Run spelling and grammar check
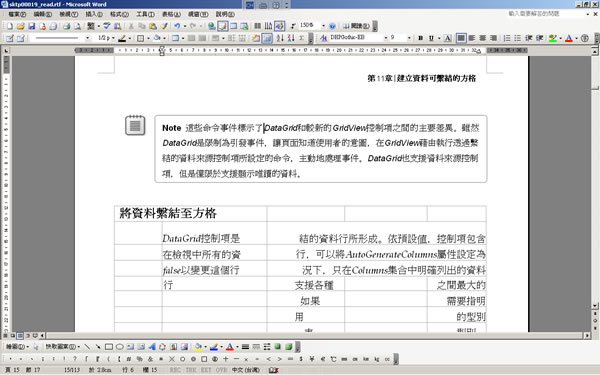Viewport: 600px width, 375px height. click(x=107, y=26)
